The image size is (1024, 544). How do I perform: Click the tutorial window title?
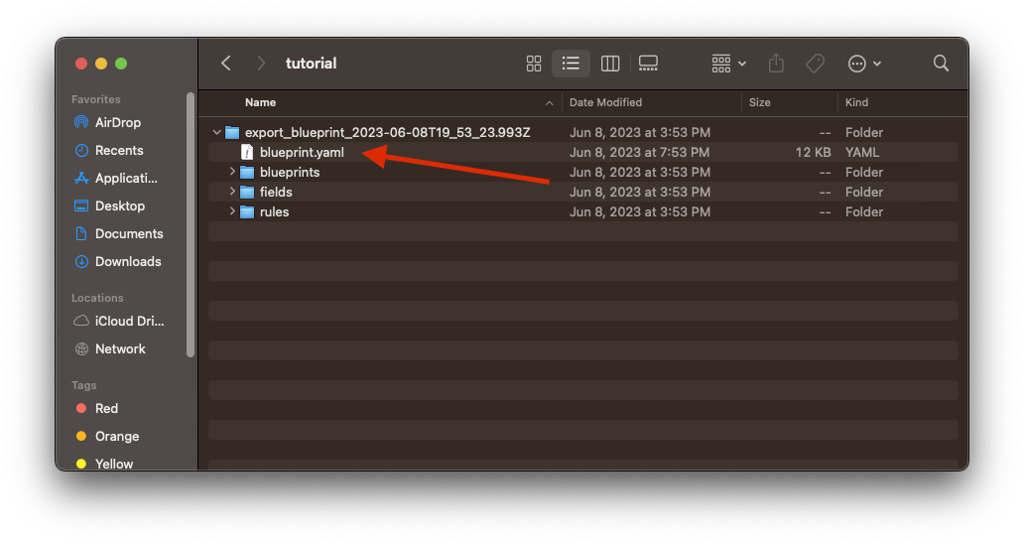coord(311,63)
